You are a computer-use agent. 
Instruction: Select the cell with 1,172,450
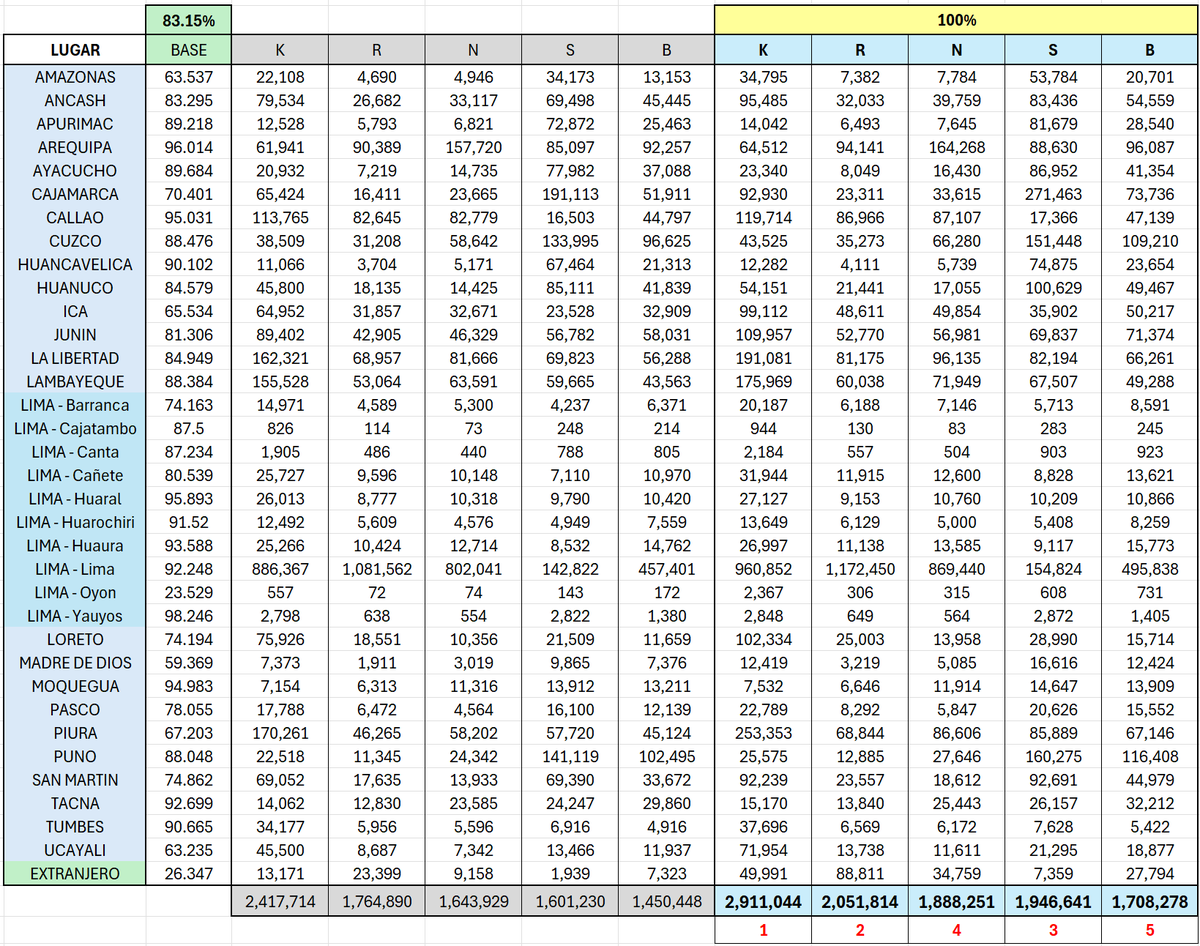861,569
